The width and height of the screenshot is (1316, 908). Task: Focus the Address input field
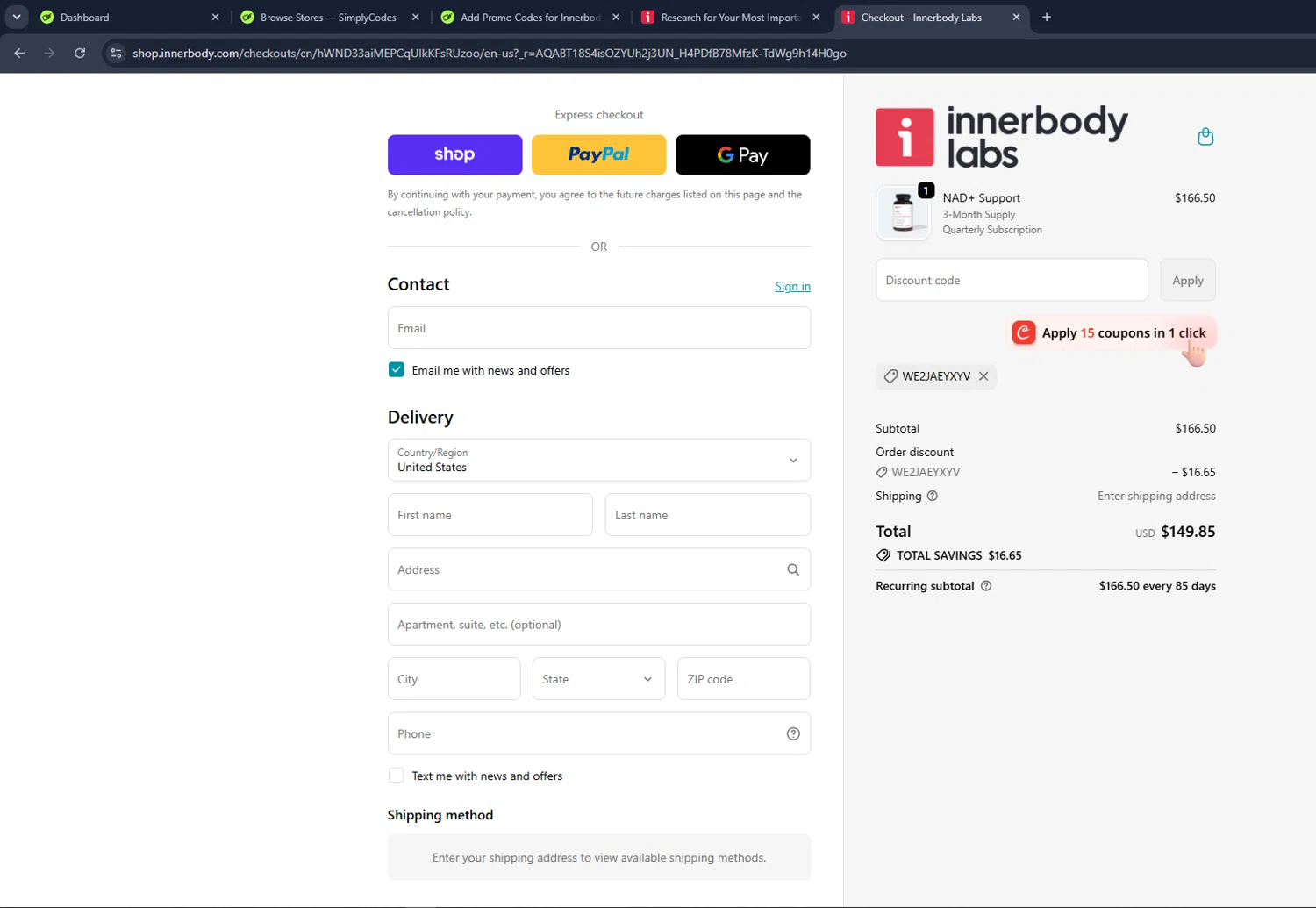pyautogui.click(x=599, y=569)
